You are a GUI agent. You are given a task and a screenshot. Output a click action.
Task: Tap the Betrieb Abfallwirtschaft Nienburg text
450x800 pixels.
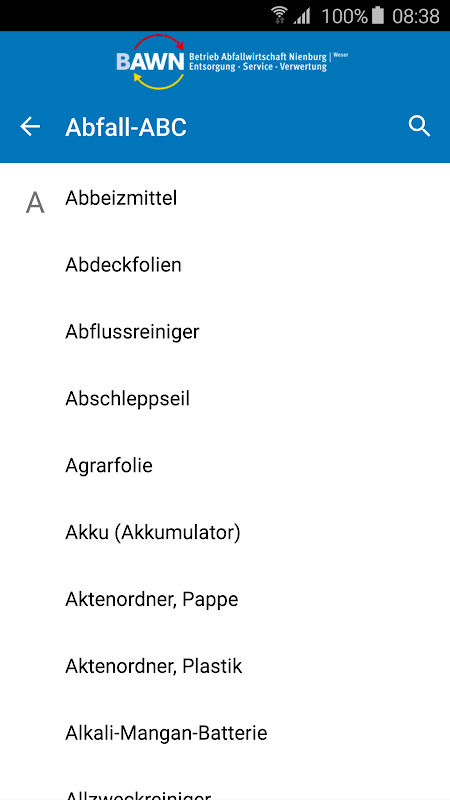pyautogui.click(x=259, y=56)
